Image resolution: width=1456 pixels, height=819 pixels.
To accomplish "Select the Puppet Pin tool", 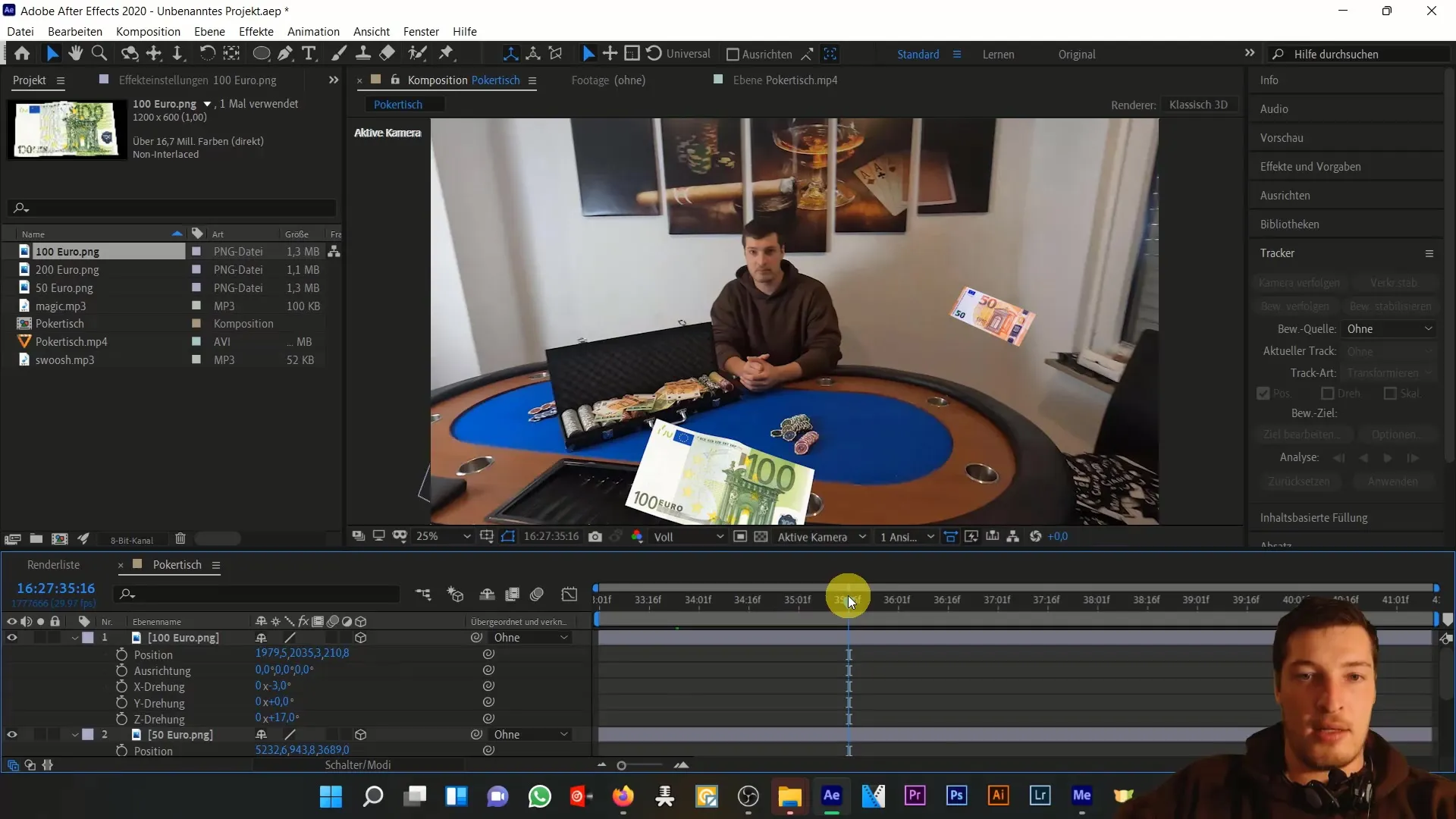I will coord(447,54).
